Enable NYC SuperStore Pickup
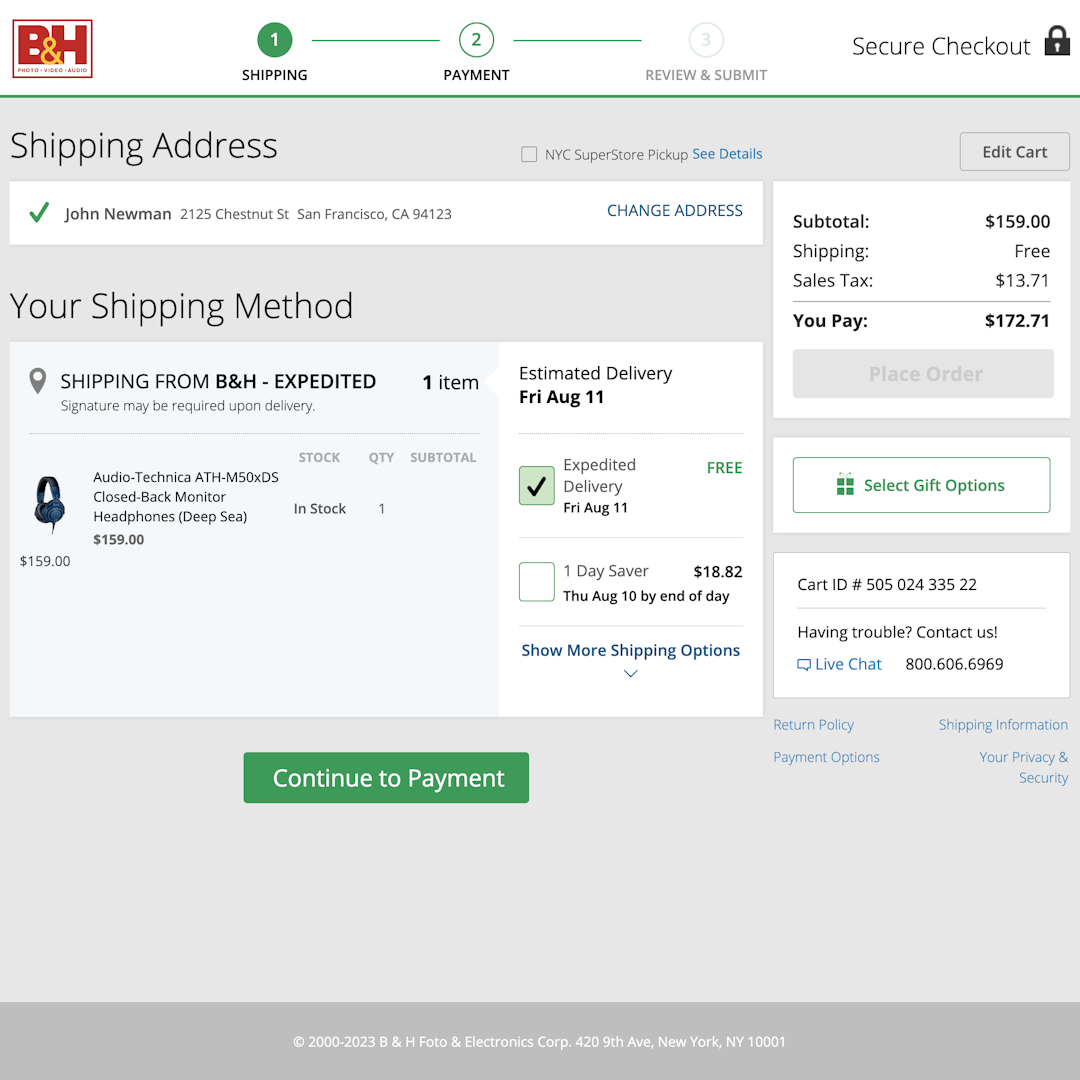The image size is (1080, 1080). point(529,153)
